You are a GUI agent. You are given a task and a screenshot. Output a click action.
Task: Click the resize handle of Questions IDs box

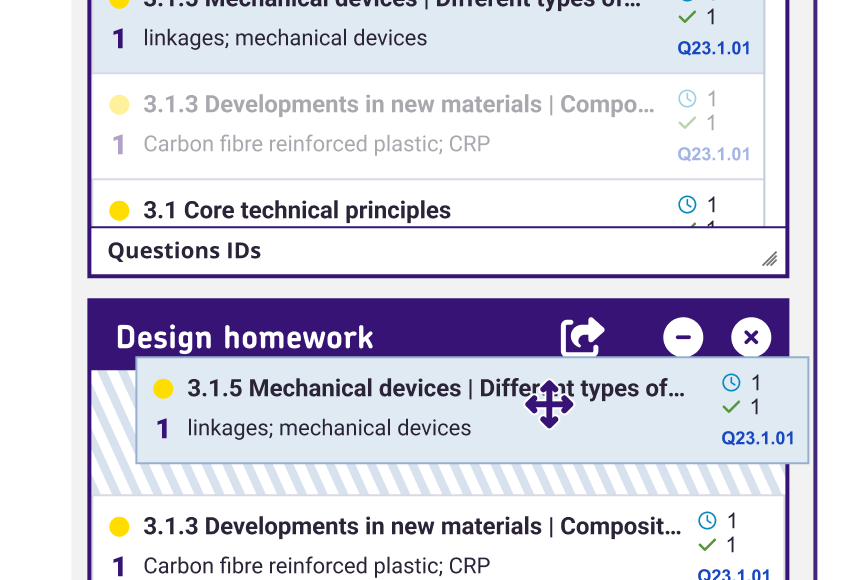(769, 259)
